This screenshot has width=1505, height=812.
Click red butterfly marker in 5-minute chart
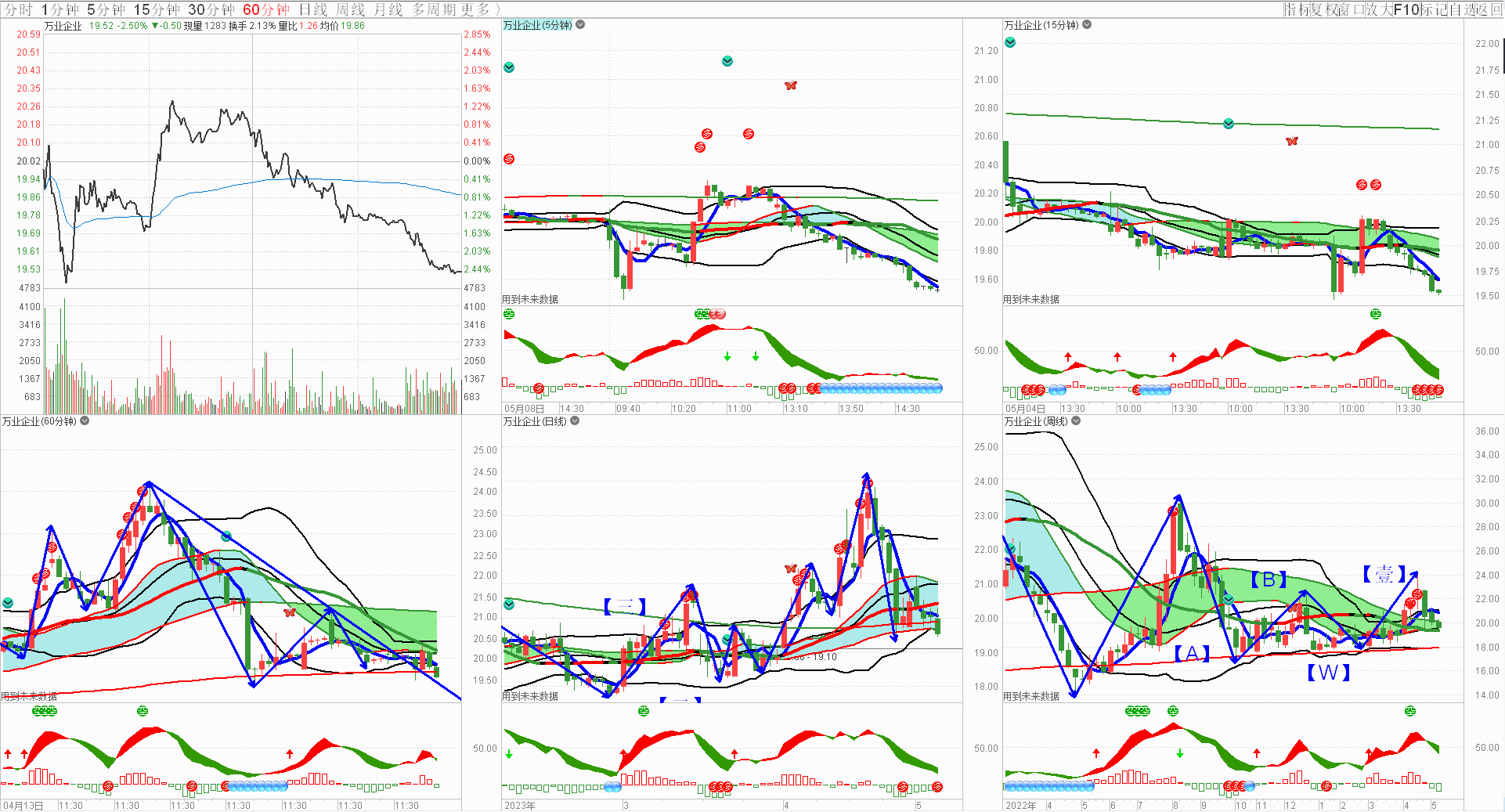pyautogui.click(x=791, y=85)
